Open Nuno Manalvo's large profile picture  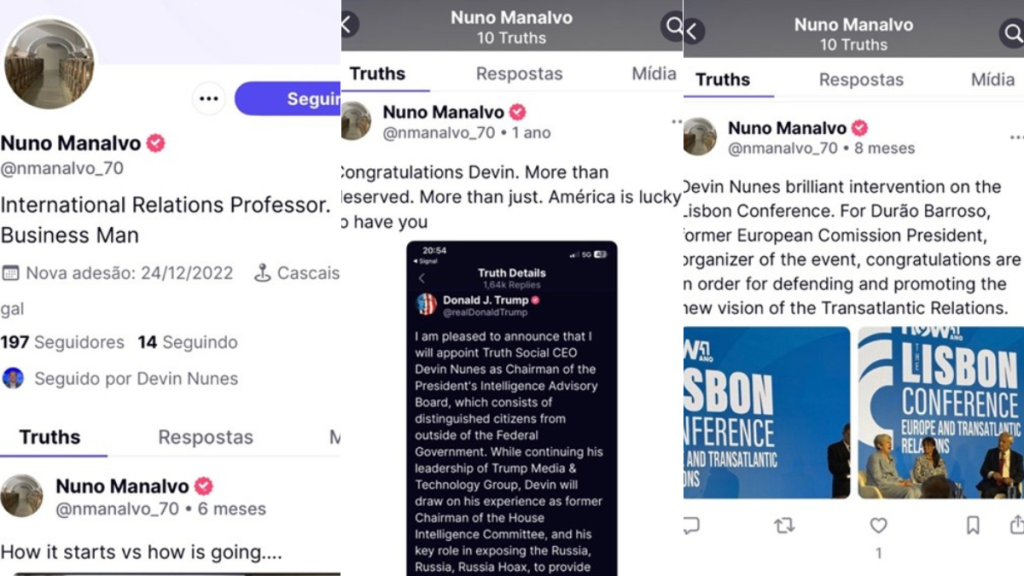pos(49,63)
